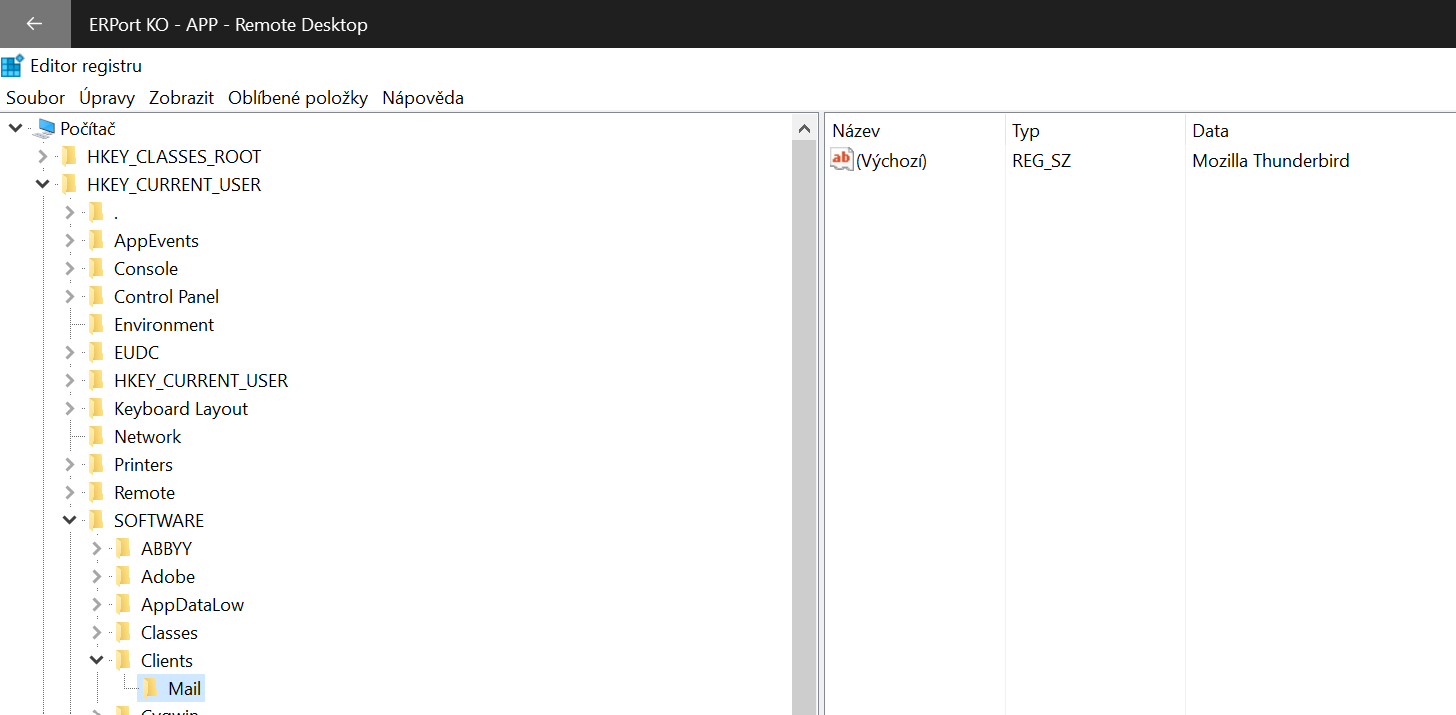This screenshot has height=715, width=1456.
Task: Click the Počítač computer icon in tree
Action: [44, 129]
